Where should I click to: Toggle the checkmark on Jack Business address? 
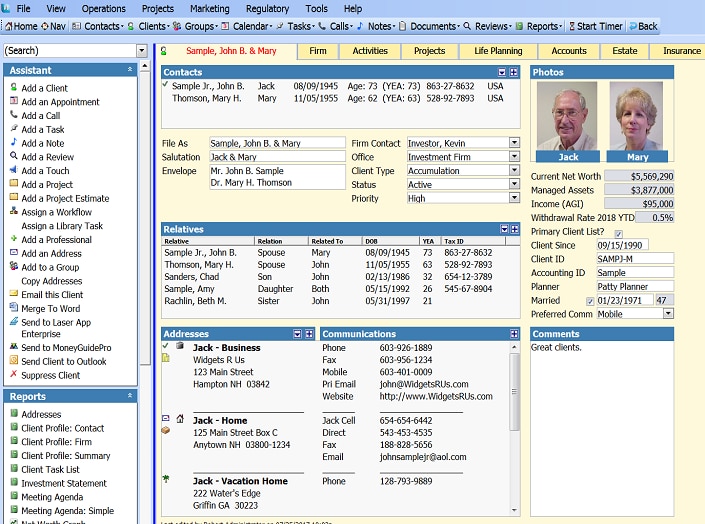click(165, 346)
